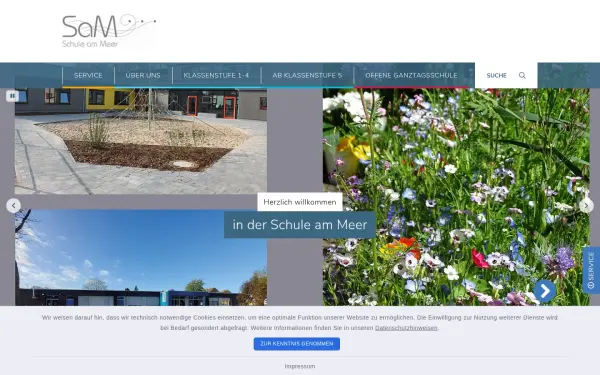
Task: Open the Impressum link
Action: [300, 366]
